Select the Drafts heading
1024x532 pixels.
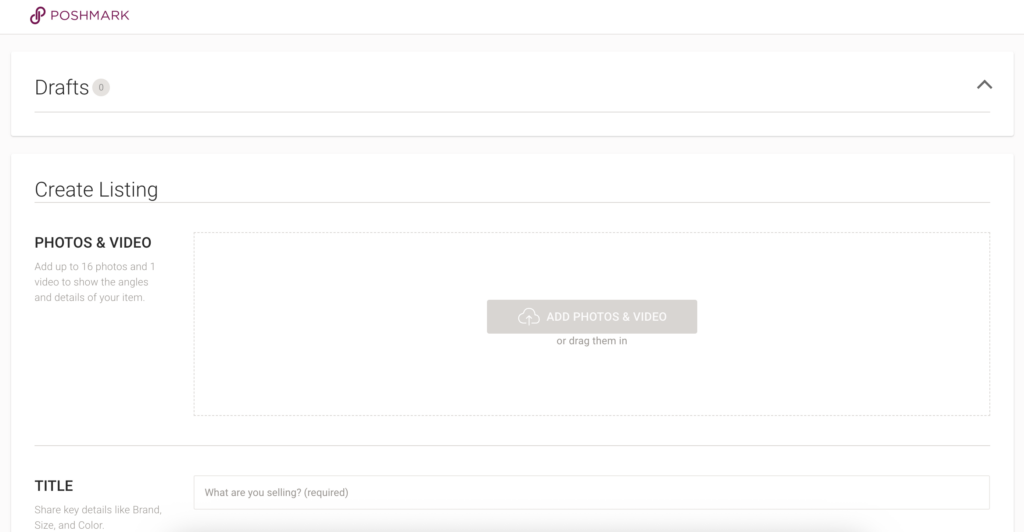coord(61,87)
